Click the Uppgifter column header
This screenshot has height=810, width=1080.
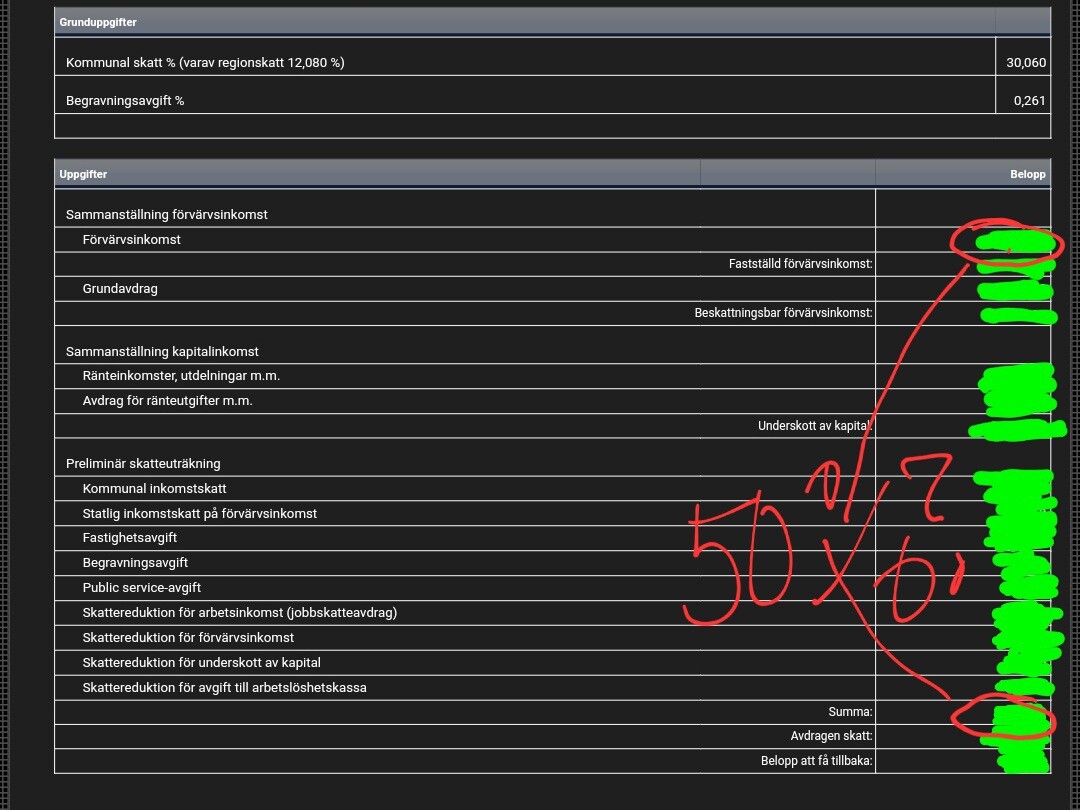tap(83, 174)
